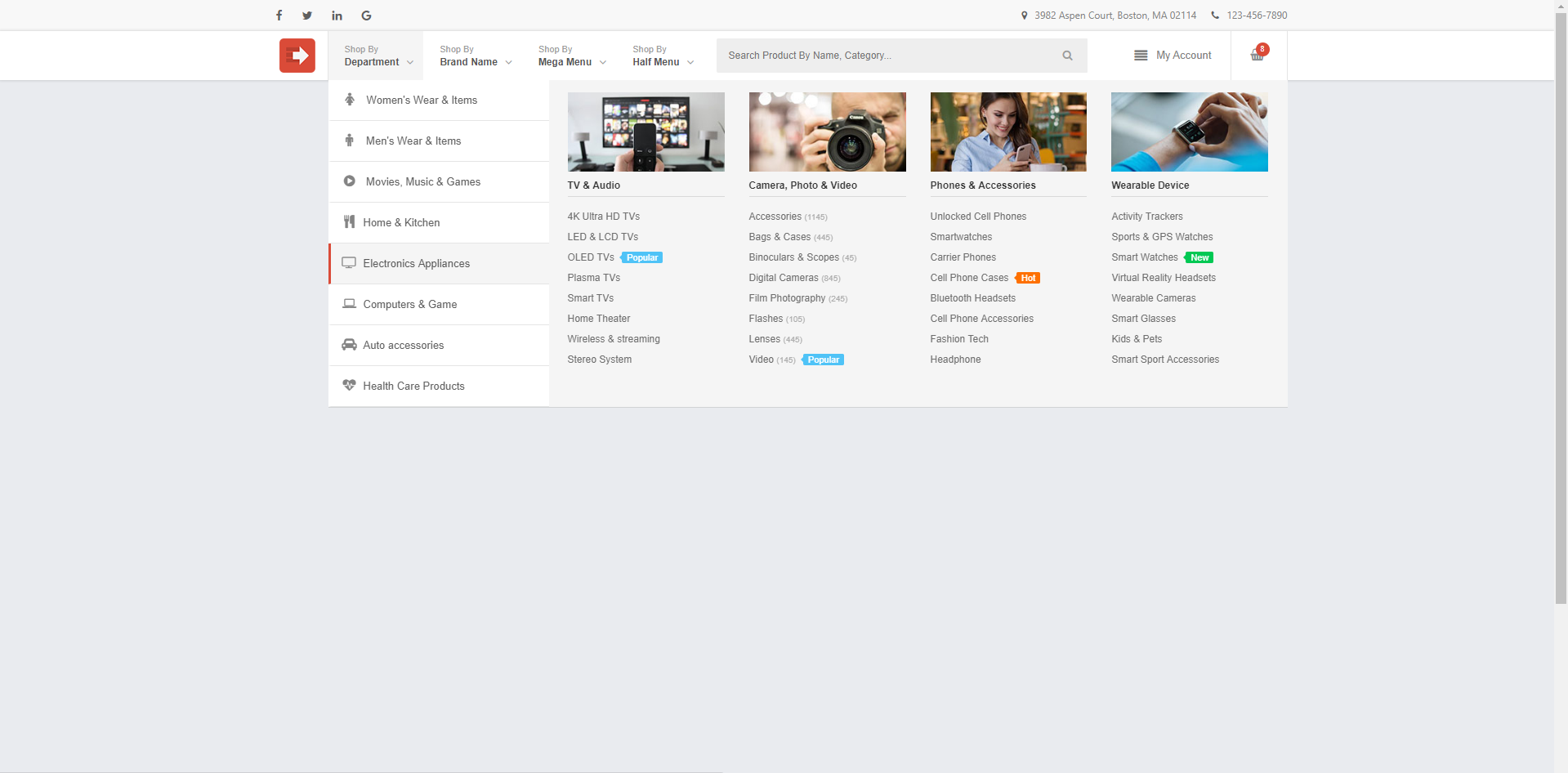
Task: Open Stereo System link
Action: (600, 360)
